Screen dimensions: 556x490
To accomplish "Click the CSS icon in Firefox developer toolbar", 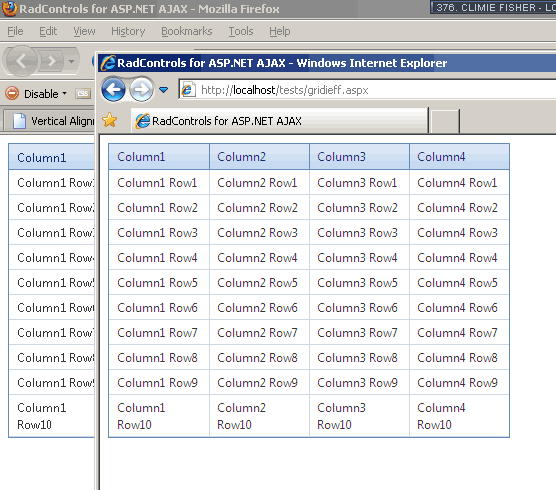I will pos(83,94).
